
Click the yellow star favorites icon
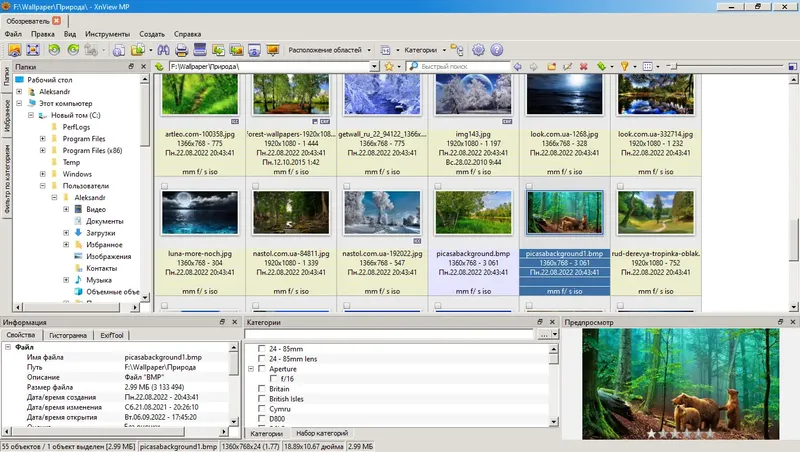tap(389, 67)
